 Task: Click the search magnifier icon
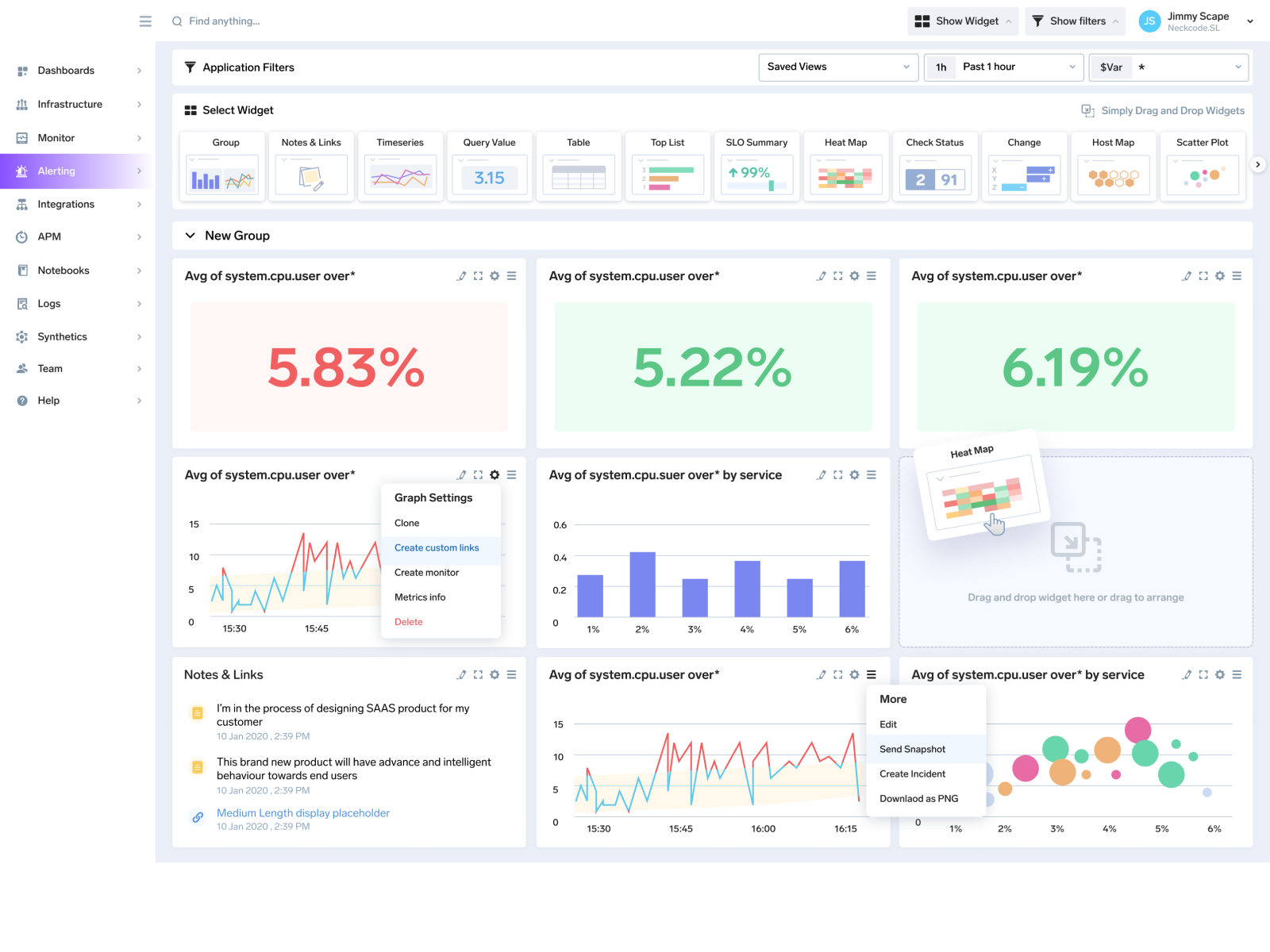[x=177, y=21]
